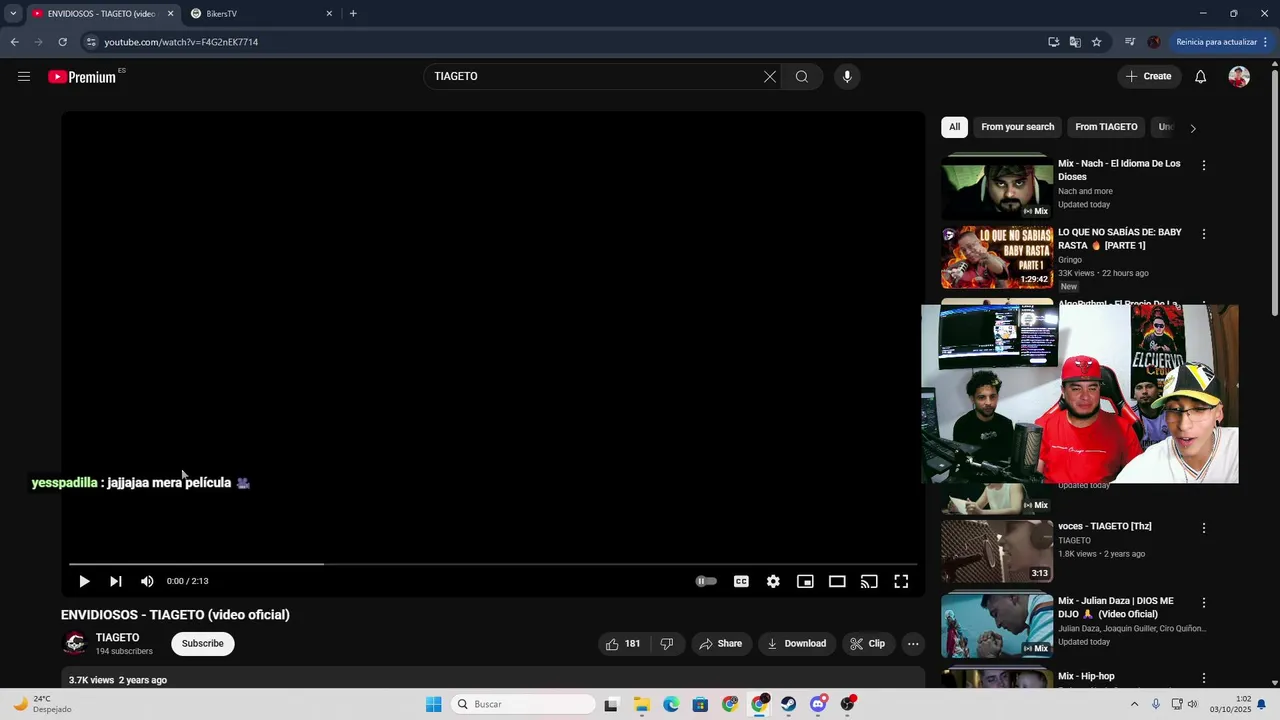This screenshot has height=720, width=1280.
Task: Open options for Julian Daza mix
Action: (x=1204, y=603)
